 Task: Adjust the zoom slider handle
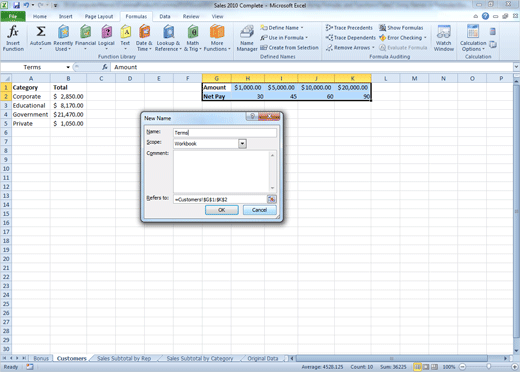point(489,367)
